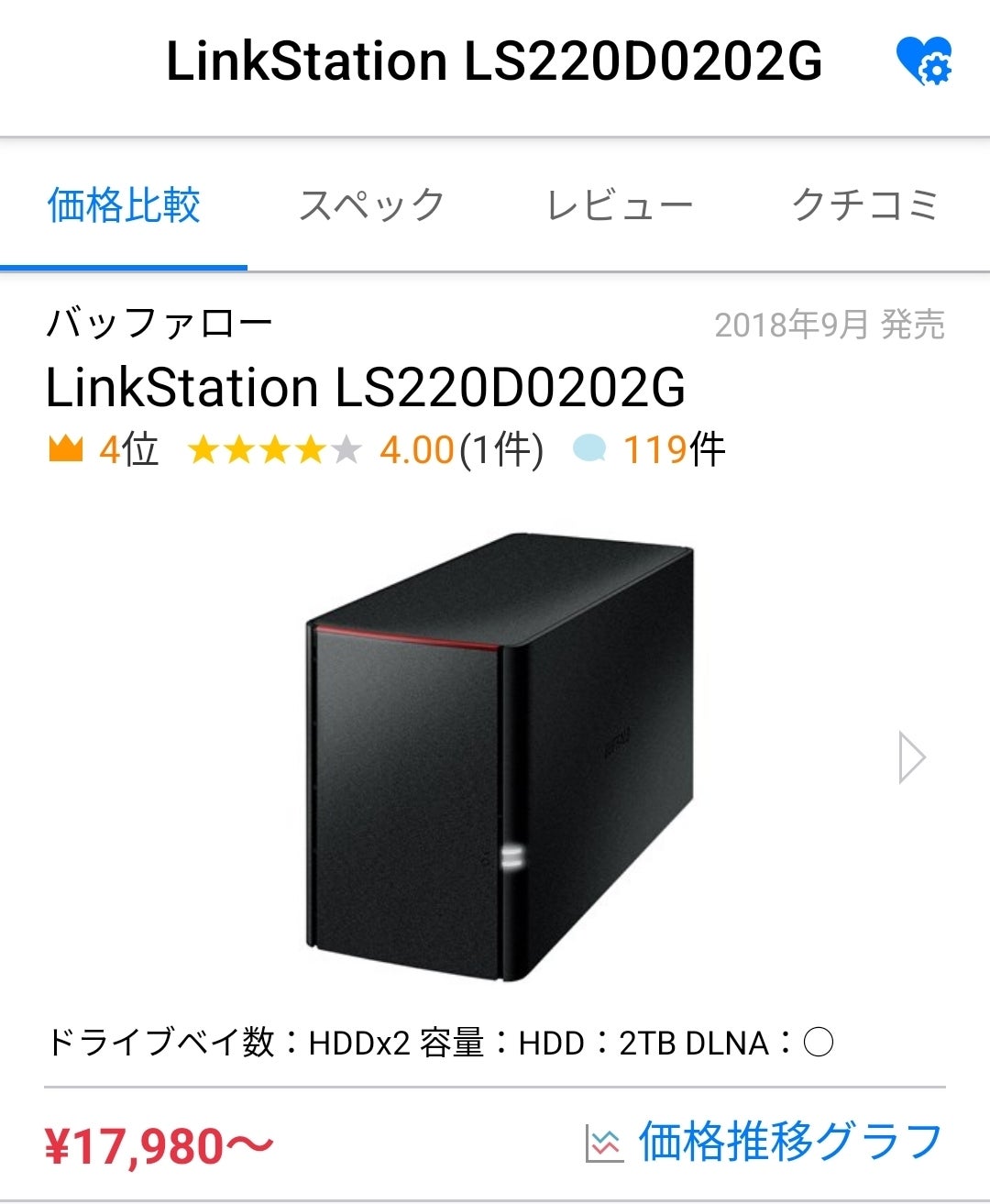This screenshot has height=1204, width=990.
Task: Switch to the スペック tab
Action: [x=371, y=204]
